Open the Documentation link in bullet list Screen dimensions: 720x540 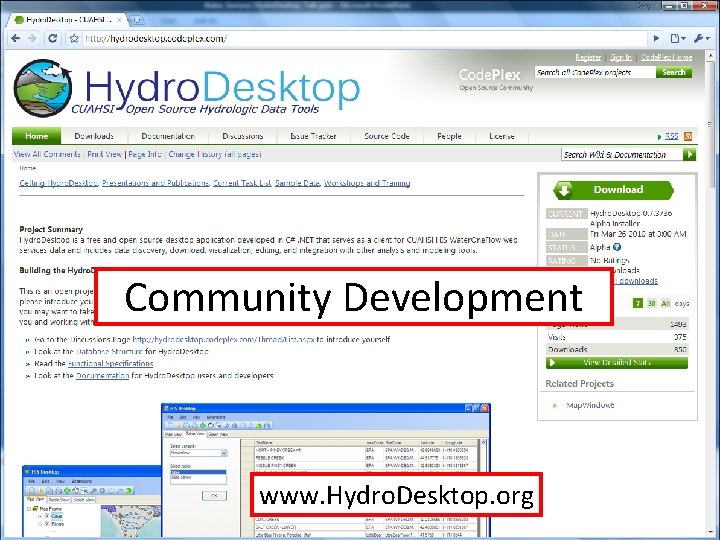tap(102, 375)
